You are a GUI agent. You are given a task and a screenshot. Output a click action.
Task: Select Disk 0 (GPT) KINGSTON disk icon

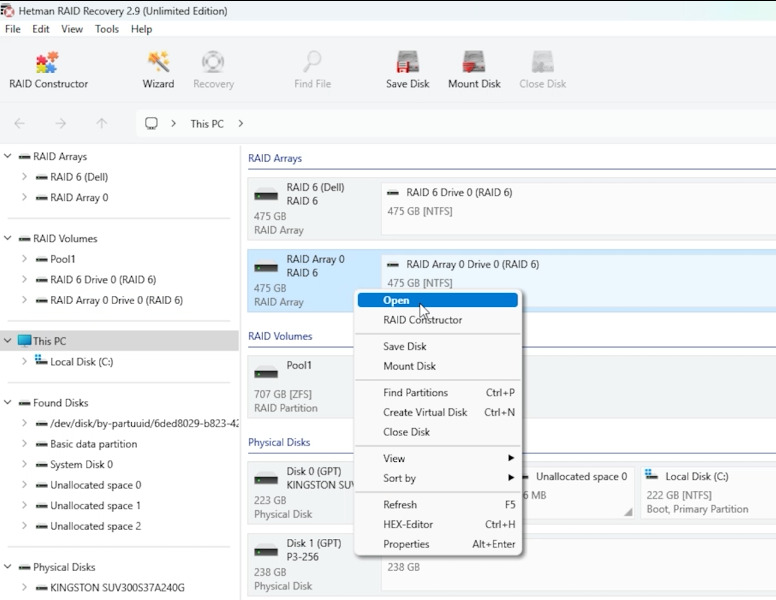point(266,479)
